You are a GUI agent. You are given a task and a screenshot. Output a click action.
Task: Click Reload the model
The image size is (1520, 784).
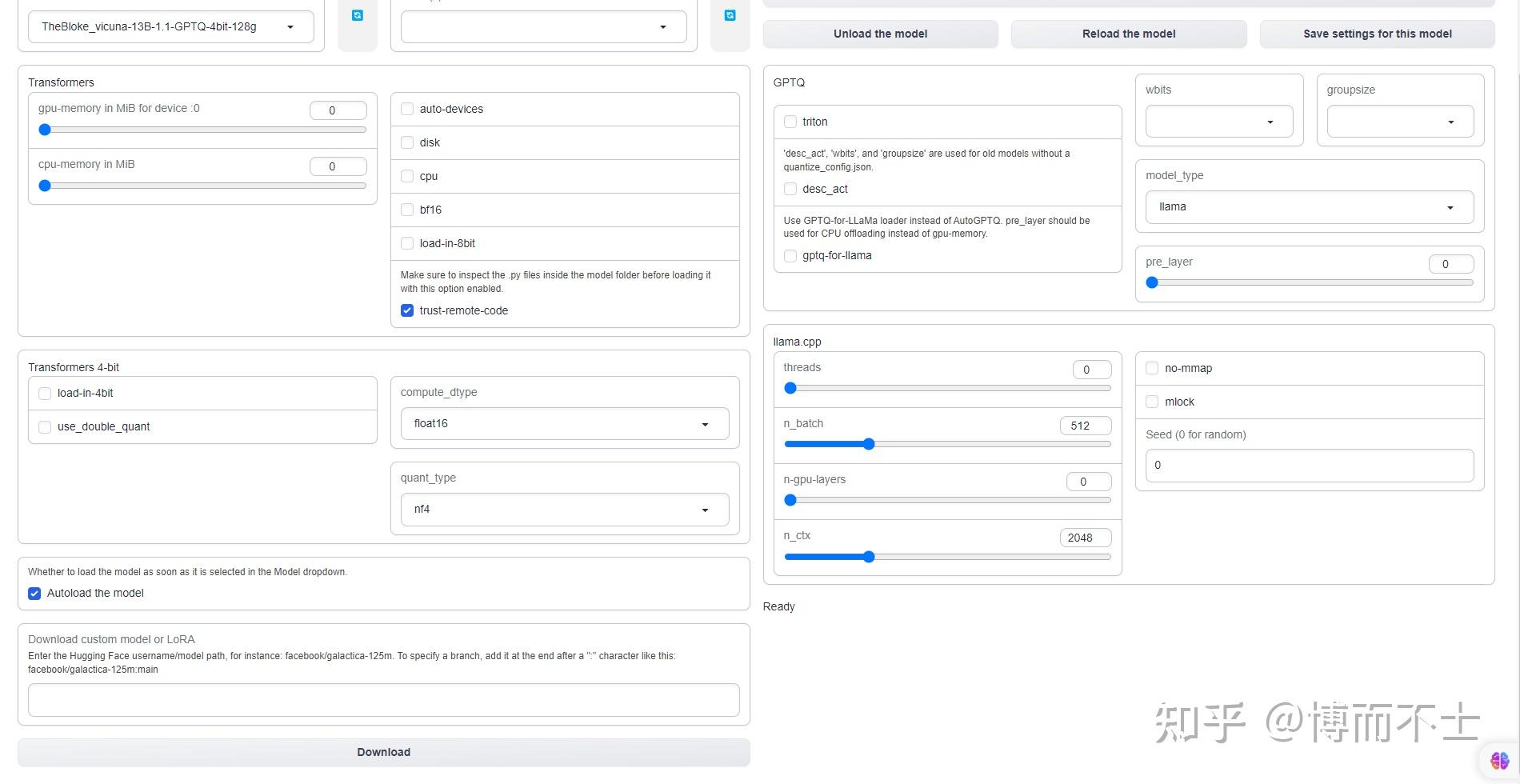pyautogui.click(x=1128, y=34)
